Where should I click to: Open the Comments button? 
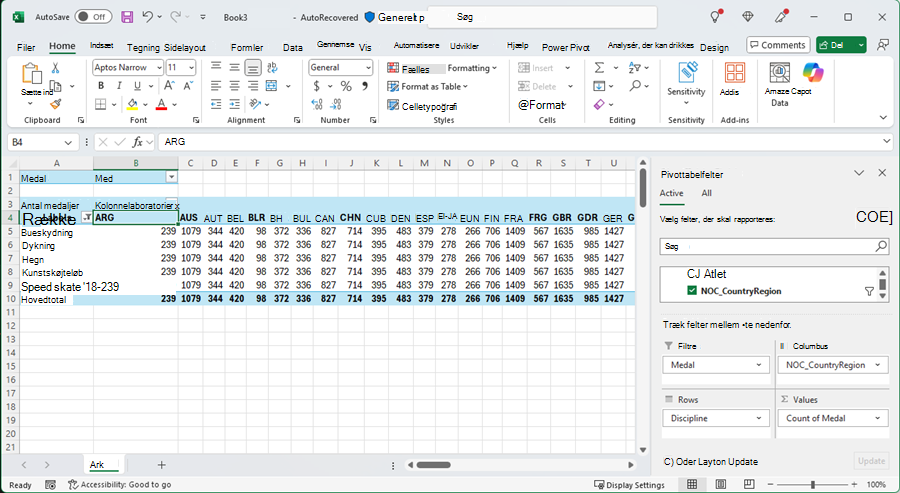[x=778, y=45]
